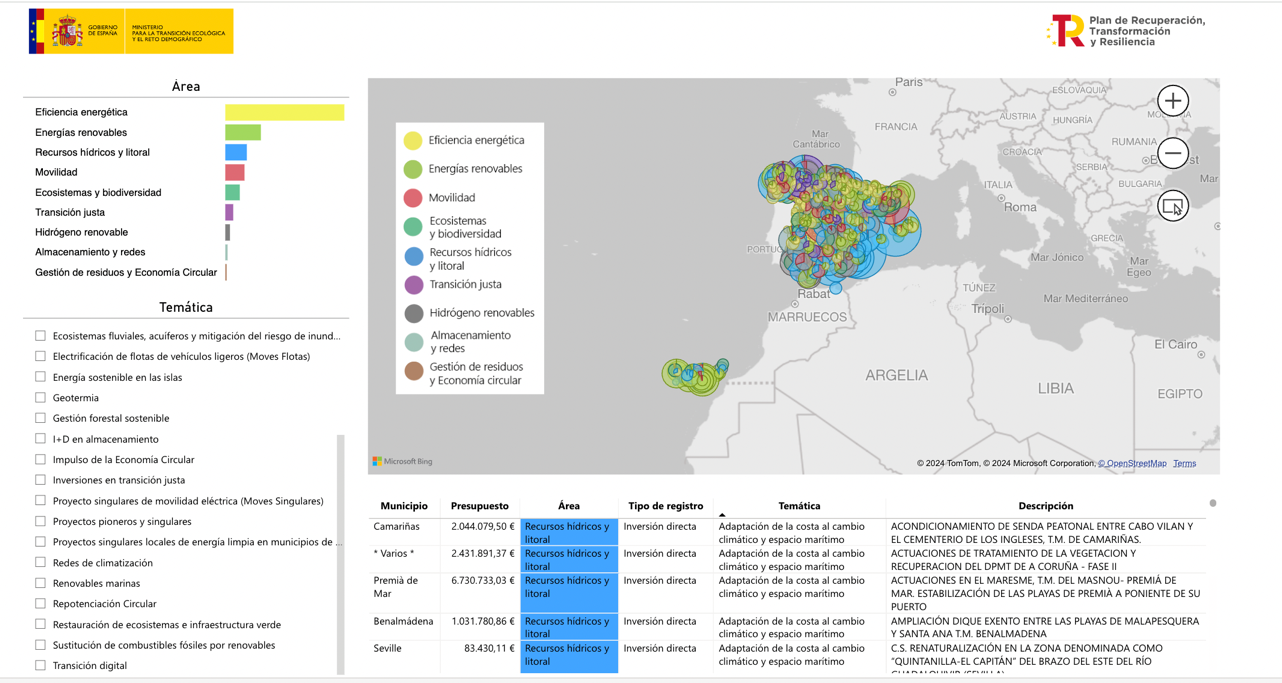Check the Geotermia checkbox
The image size is (1282, 683).
pos(41,398)
